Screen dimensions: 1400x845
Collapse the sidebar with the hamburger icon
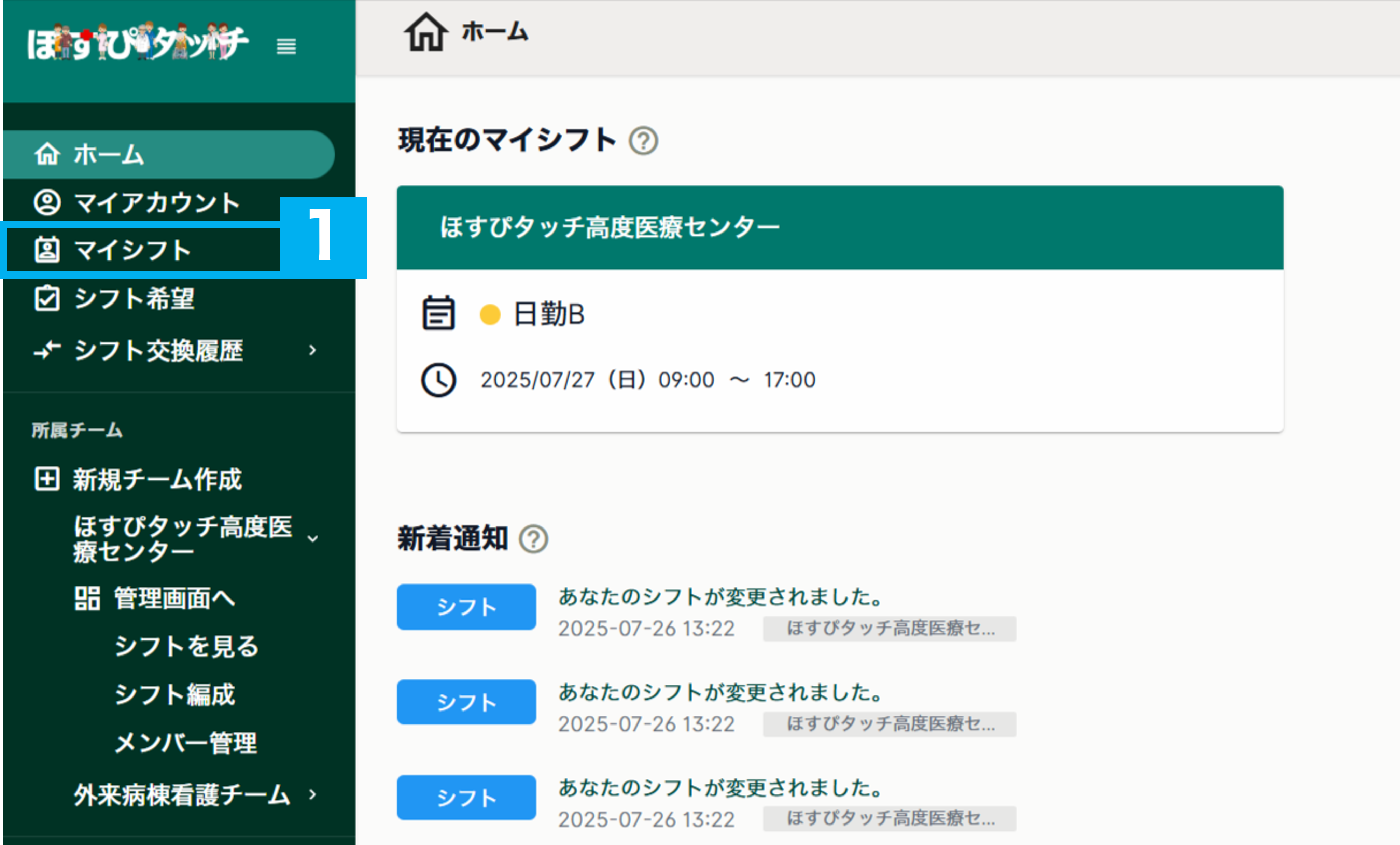[287, 47]
